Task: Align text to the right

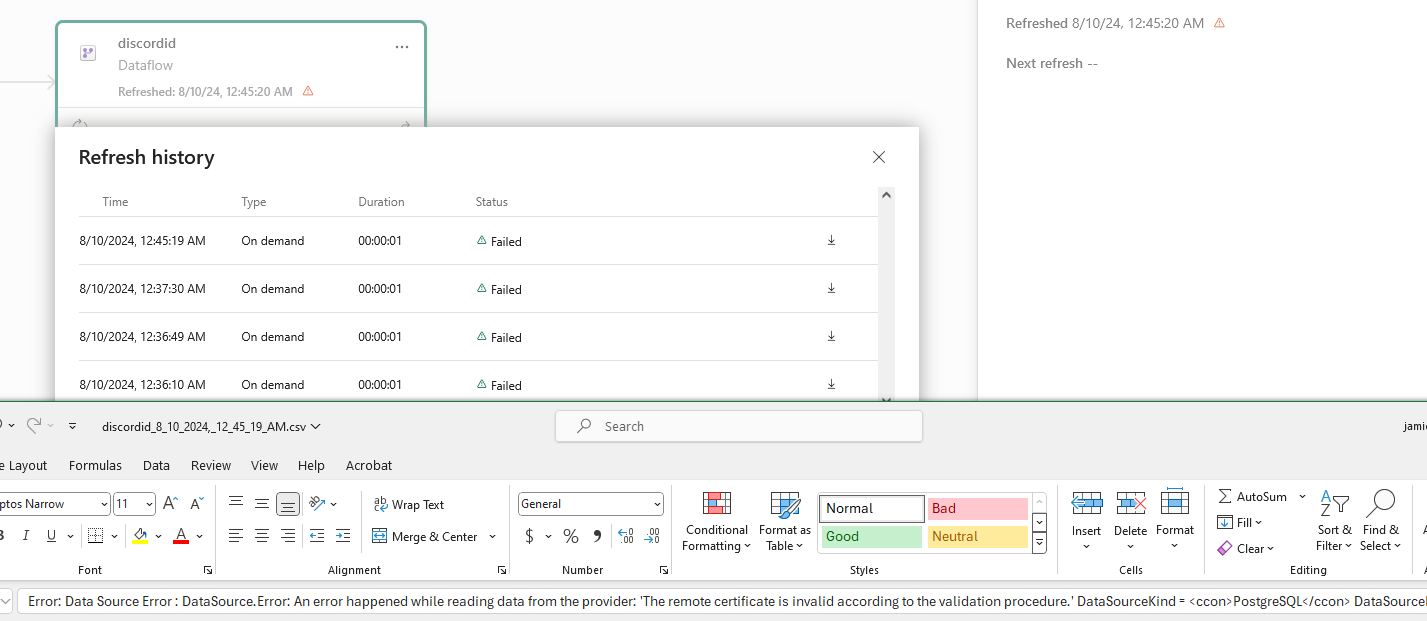Action: tap(288, 536)
